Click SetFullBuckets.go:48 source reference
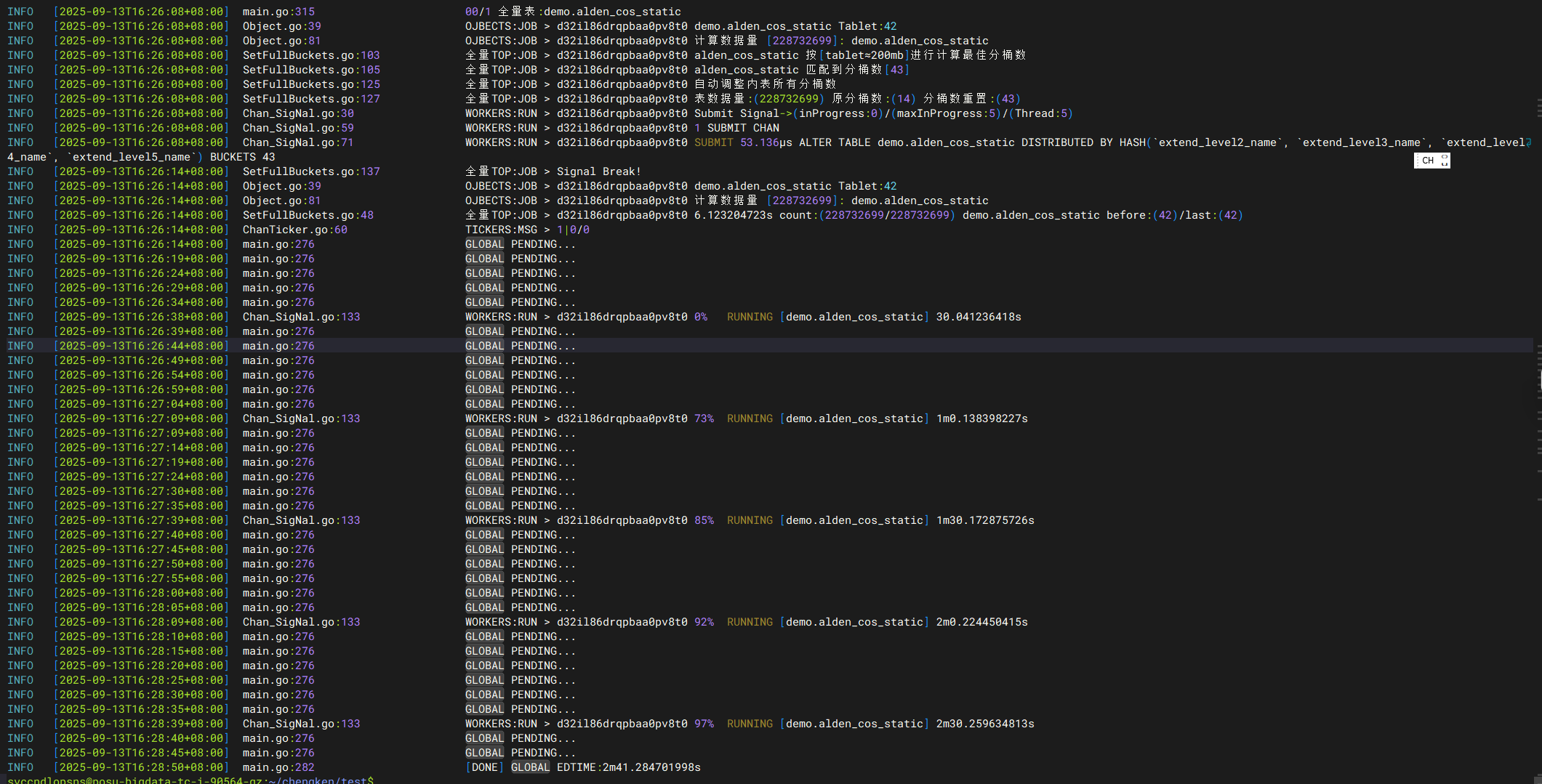Viewport: 1542px width, 784px height. click(308, 215)
